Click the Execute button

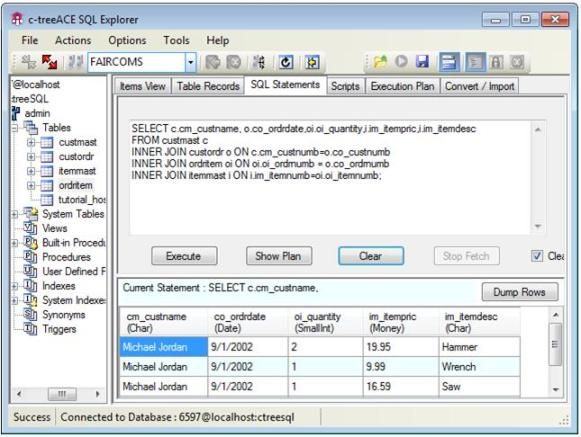[x=184, y=256]
